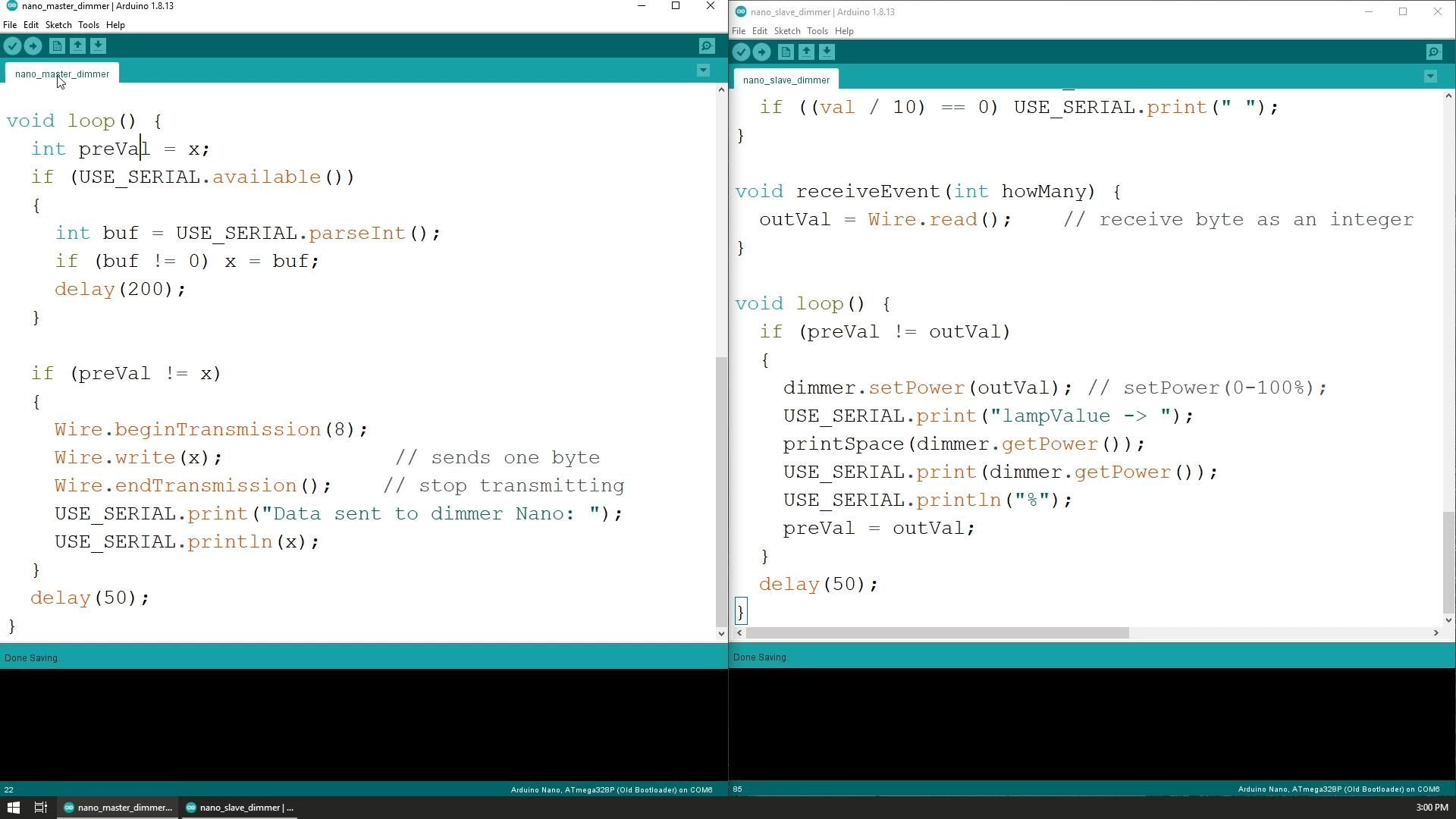
Task: Select the nano_slave_dimmer tab
Action: (x=786, y=80)
